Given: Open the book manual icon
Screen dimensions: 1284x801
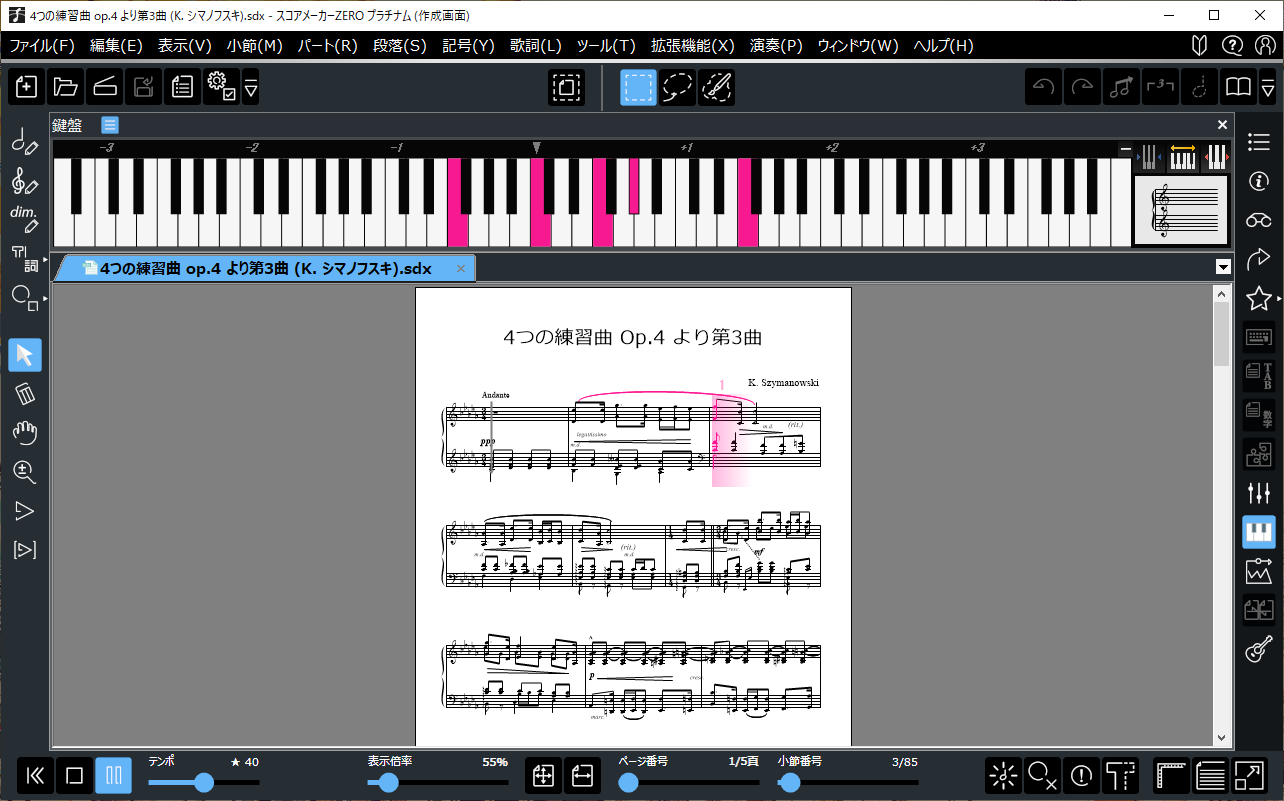Looking at the screenshot, I should (x=1239, y=88).
